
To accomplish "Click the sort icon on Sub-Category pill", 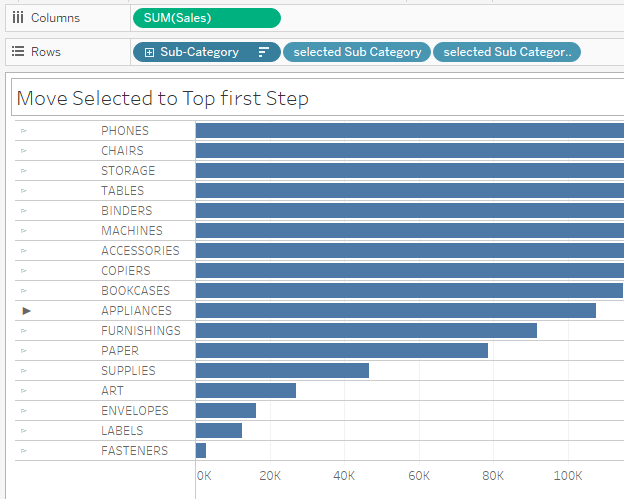I will (264, 52).
